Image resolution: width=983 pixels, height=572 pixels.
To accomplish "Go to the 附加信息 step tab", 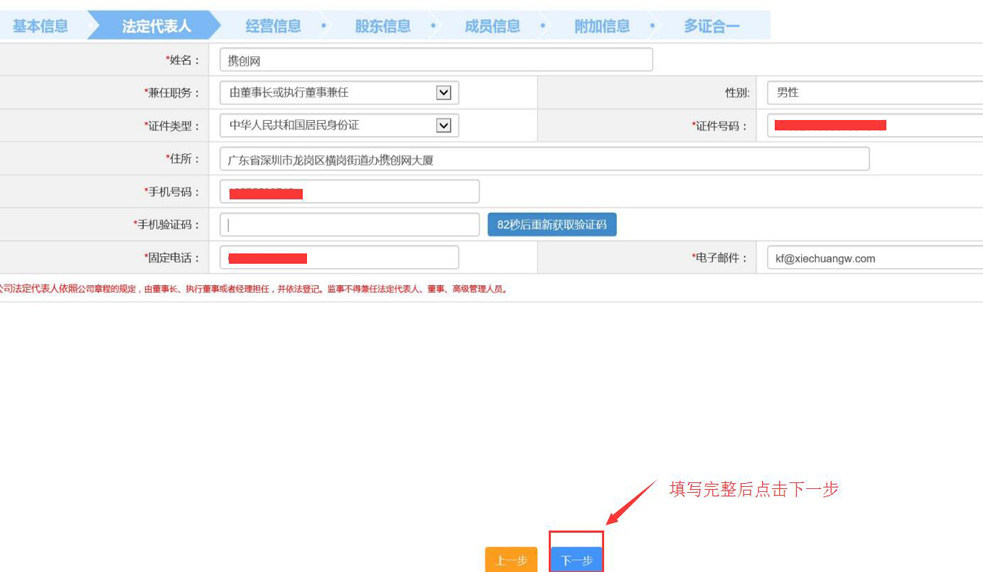I will point(602,26).
